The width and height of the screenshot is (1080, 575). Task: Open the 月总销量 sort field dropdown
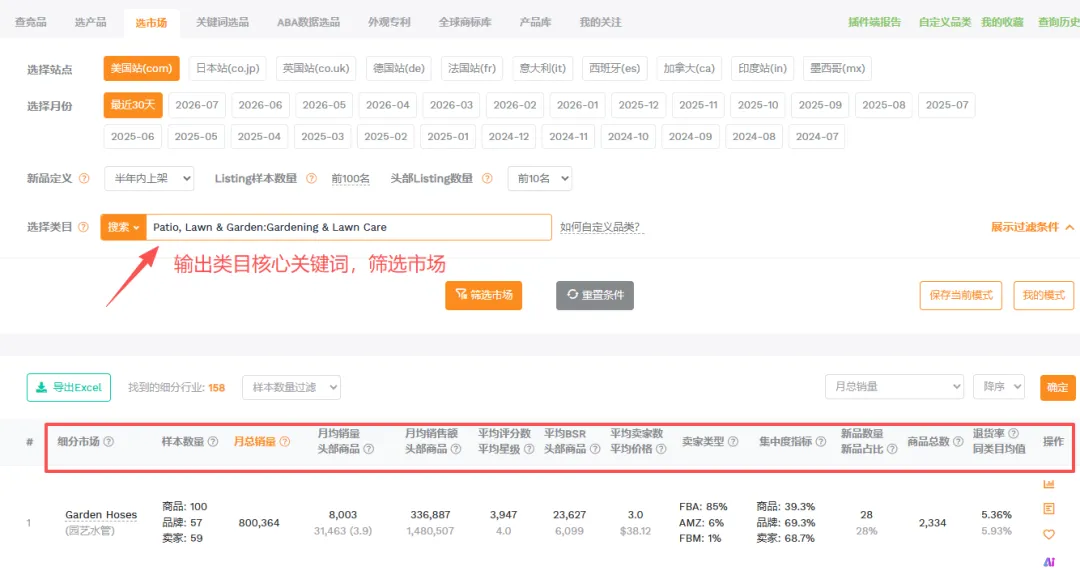pyautogui.click(x=894, y=386)
